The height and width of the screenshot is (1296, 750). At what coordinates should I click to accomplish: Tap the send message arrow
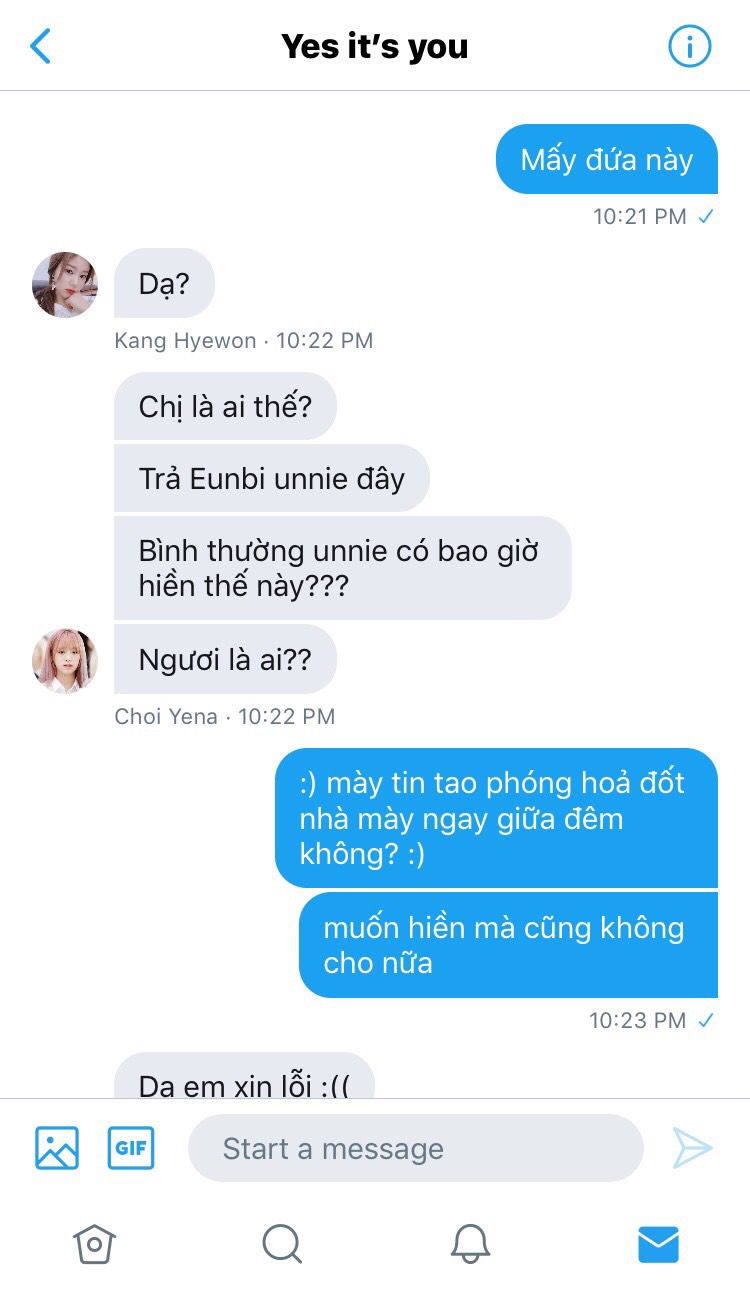tap(692, 1148)
